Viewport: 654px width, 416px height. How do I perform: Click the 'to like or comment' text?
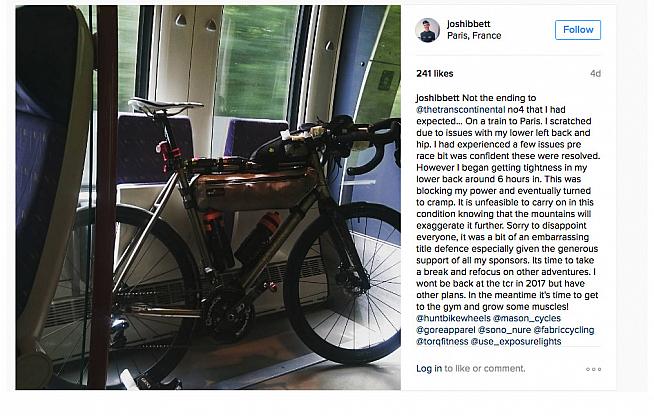484,369
